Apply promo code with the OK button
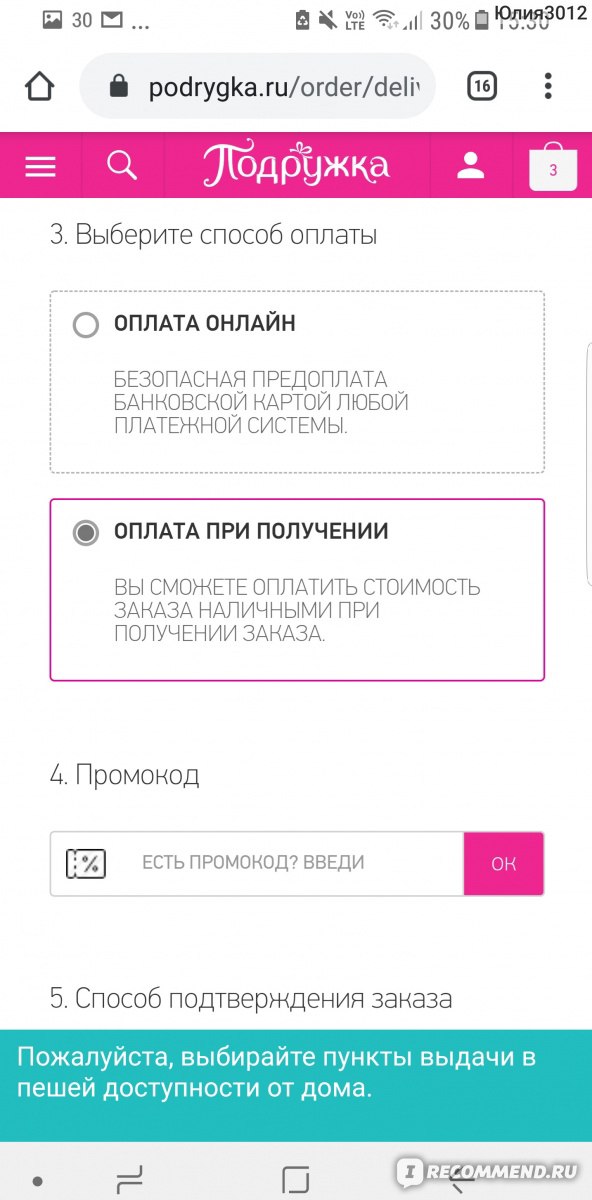Image resolution: width=592 pixels, height=1200 pixels. (x=503, y=863)
